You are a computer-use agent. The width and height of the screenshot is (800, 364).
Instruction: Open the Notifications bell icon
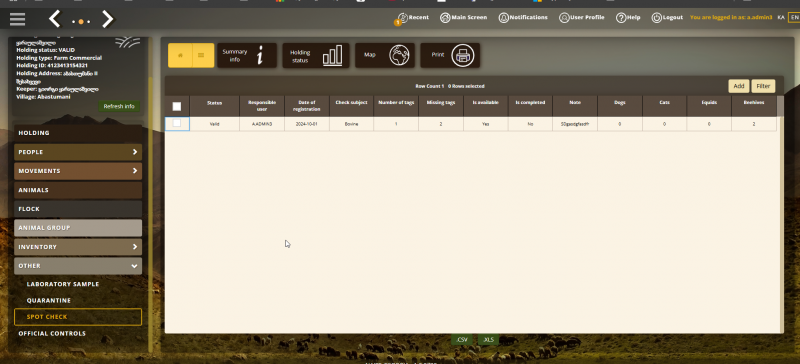[x=504, y=18]
